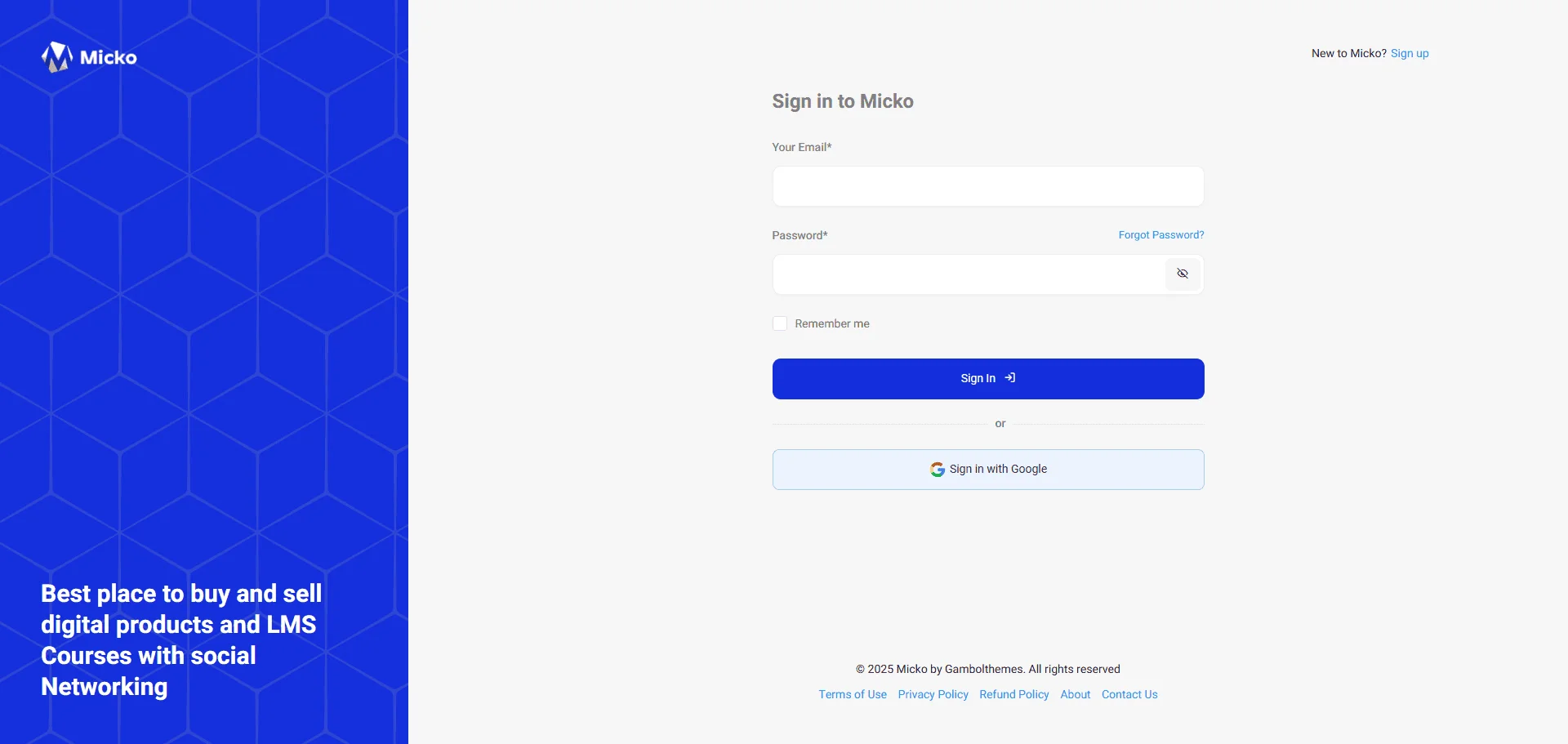The height and width of the screenshot is (744, 1568).
Task: Open the Contact Us link
Action: (1129, 694)
